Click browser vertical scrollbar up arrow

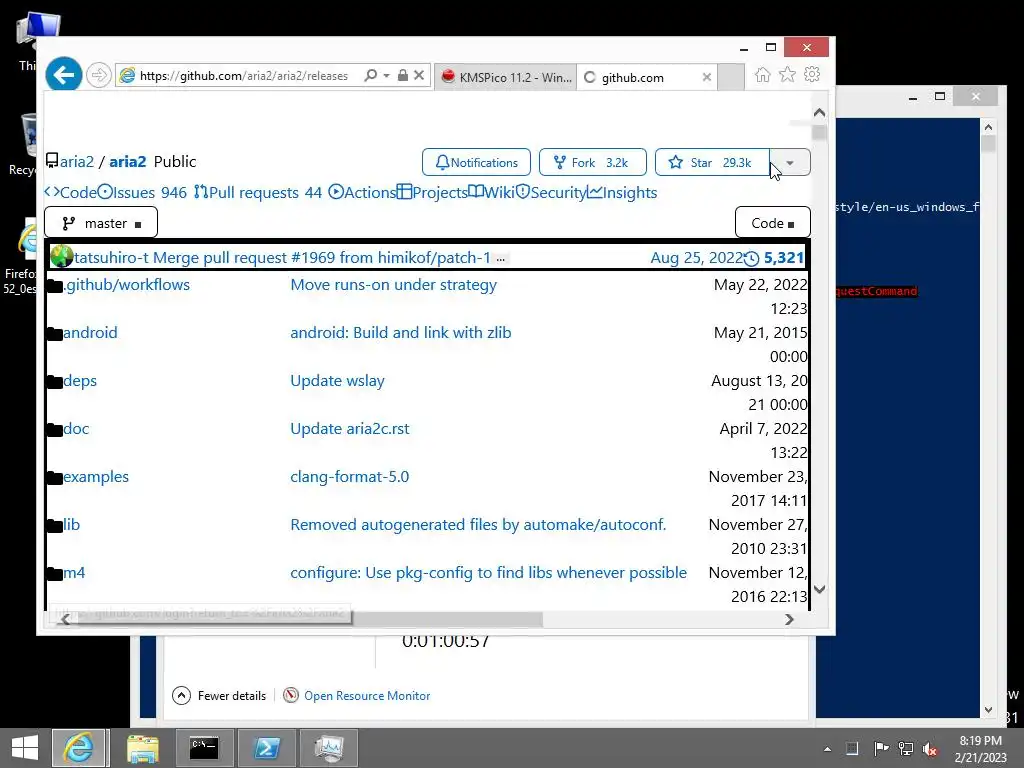[820, 113]
